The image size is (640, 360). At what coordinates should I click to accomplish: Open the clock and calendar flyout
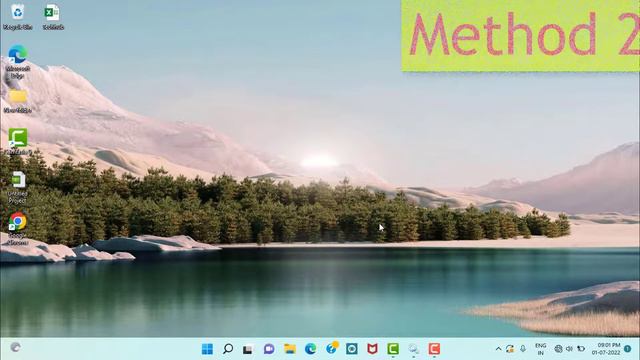[606, 349]
